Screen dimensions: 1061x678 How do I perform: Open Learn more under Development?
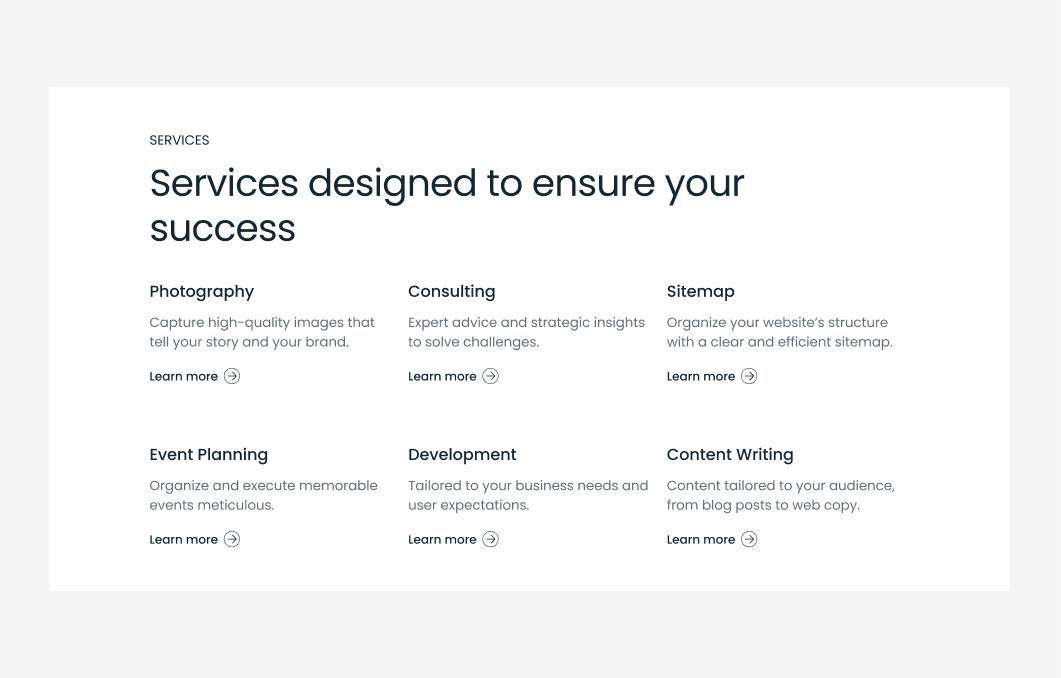pyautogui.click(x=442, y=539)
